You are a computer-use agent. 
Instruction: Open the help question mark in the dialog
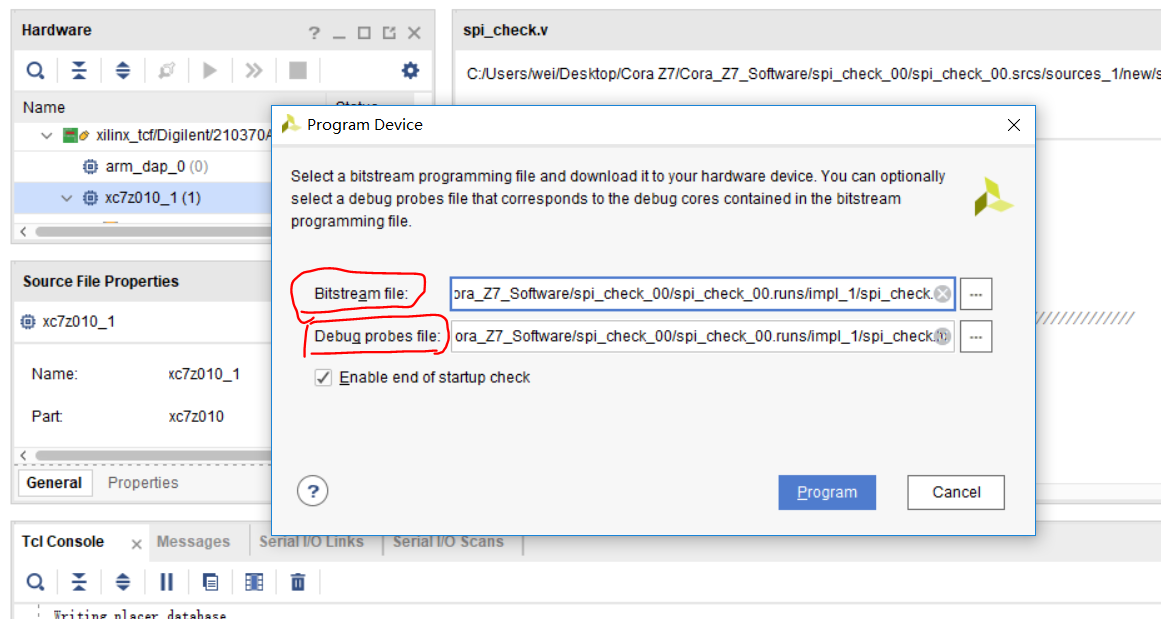tap(312, 491)
